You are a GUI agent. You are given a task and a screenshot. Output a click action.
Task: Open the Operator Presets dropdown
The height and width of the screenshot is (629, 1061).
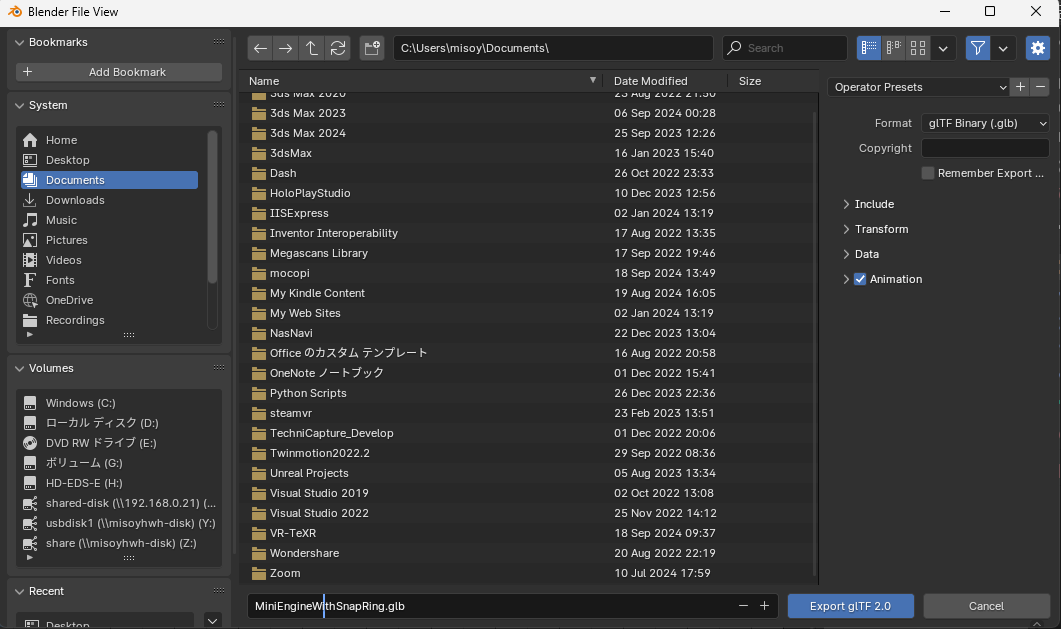click(918, 87)
